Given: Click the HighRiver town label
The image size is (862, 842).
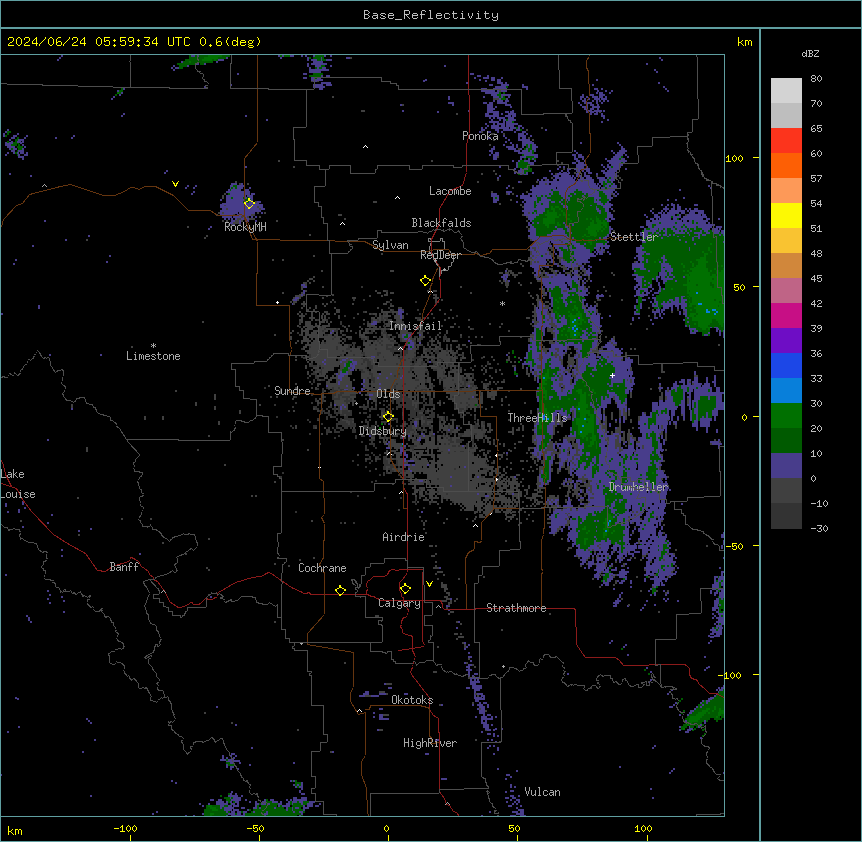Looking at the screenshot, I should point(430,743).
